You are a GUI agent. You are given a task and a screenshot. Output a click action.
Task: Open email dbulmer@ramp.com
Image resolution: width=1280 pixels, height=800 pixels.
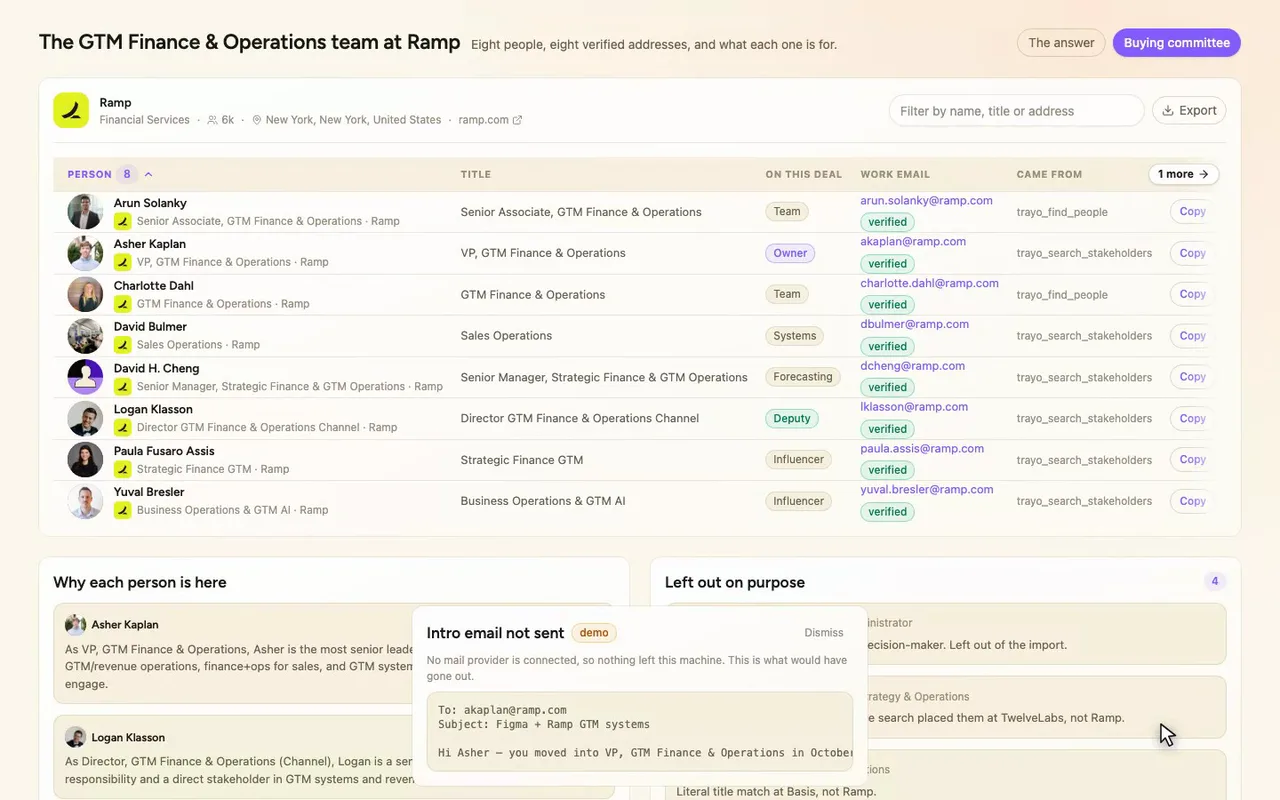click(914, 324)
